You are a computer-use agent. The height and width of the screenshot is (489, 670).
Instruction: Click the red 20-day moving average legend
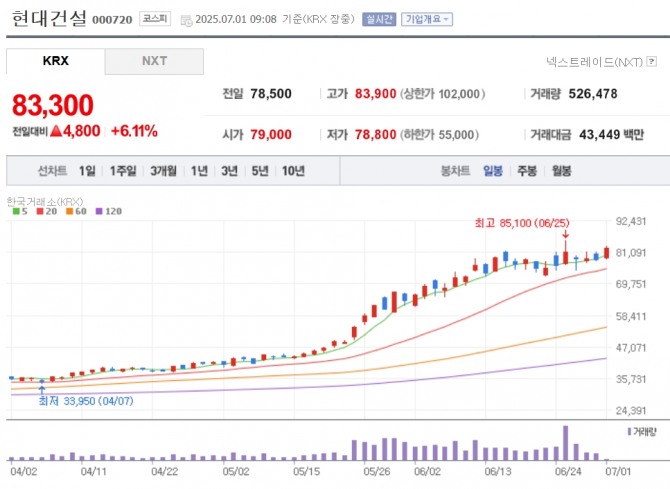pyautogui.click(x=43, y=212)
